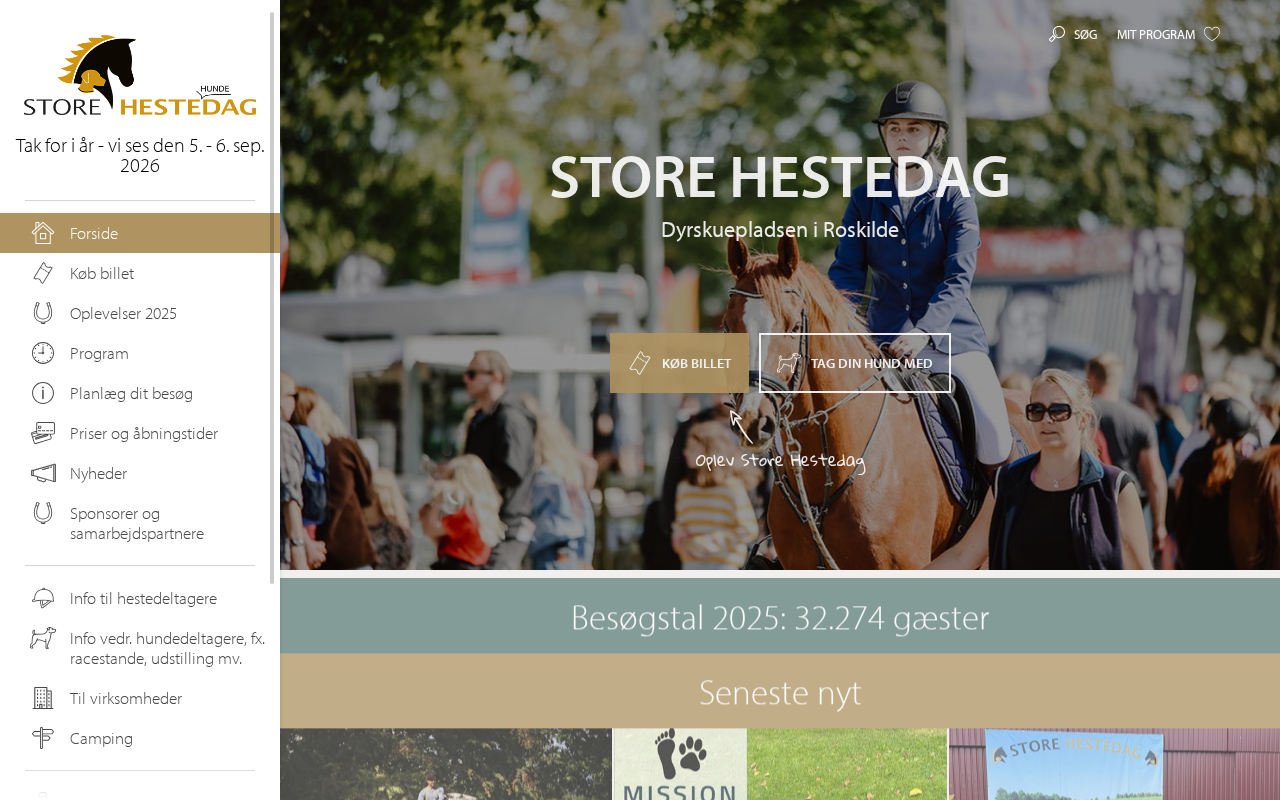This screenshot has height=800, width=1280.
Task: Click the Store Hestedag logo
Action: [140, 76]
